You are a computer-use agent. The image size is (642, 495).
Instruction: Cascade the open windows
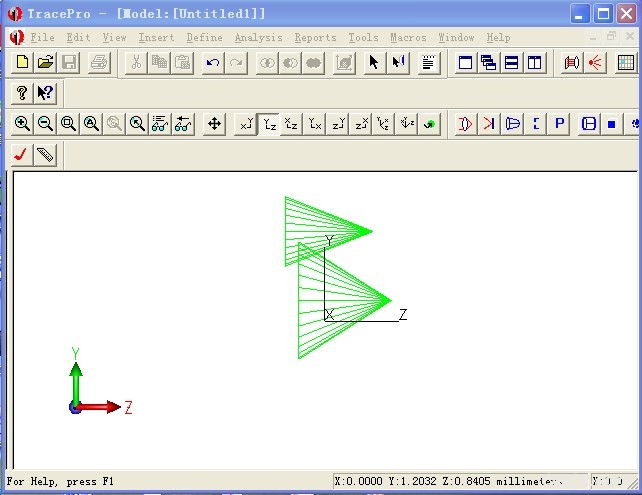coord(488,63)
